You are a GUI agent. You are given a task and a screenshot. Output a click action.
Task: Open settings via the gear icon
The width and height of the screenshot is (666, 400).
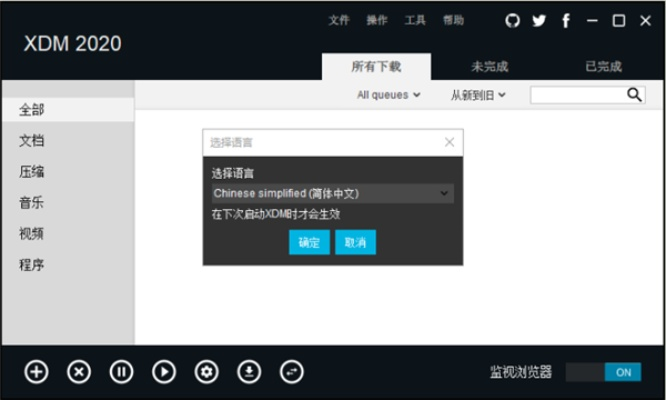207,372
